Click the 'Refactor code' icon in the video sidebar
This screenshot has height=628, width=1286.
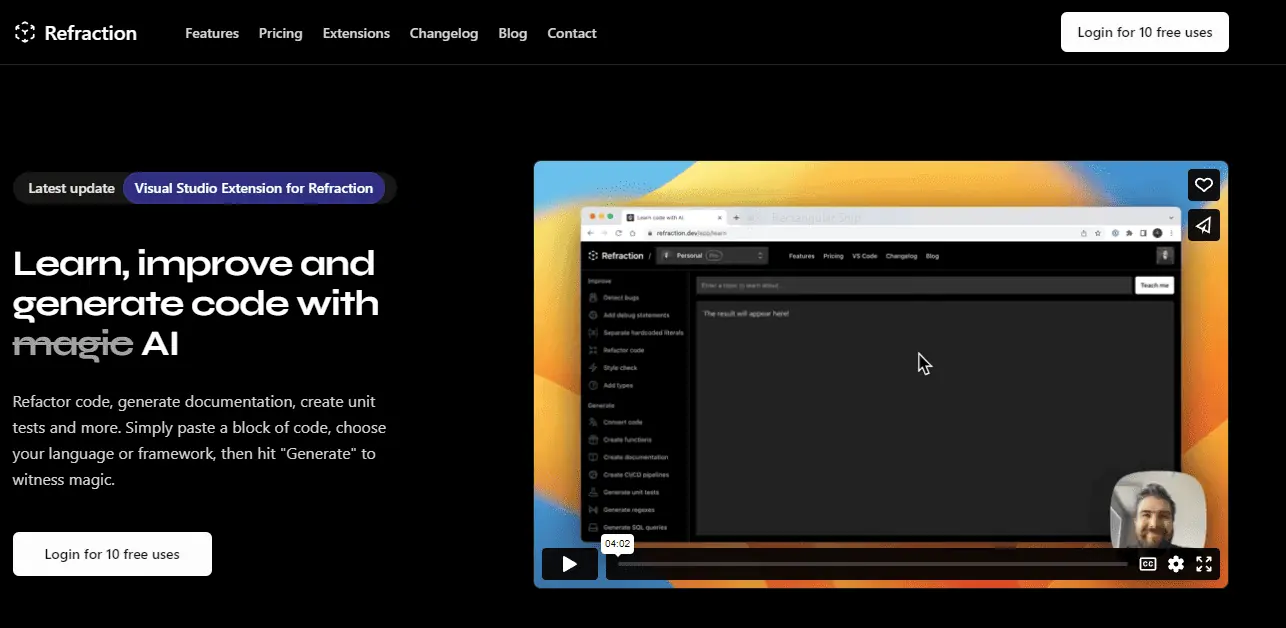[x=593, y=350]
